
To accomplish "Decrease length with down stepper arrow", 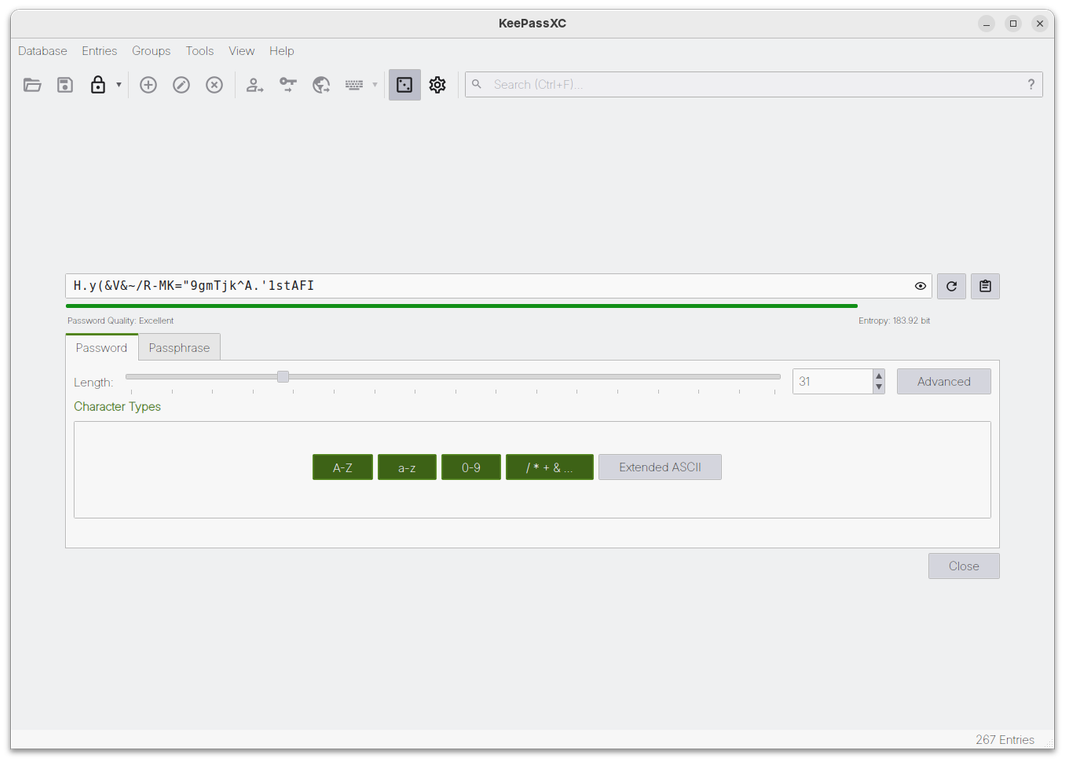I will [879, 388].
